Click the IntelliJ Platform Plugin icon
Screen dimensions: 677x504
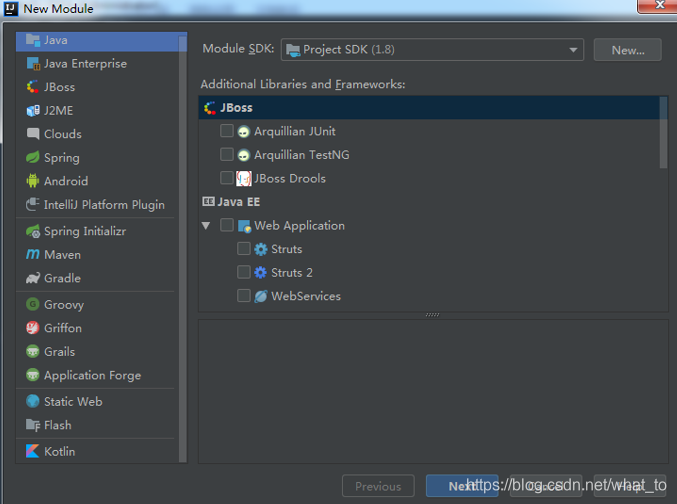point(33,204)
